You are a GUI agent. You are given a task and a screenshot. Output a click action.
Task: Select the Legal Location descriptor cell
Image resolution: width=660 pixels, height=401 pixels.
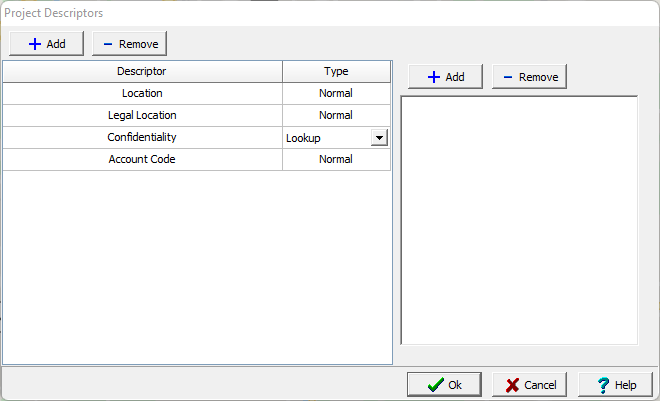(142, 115)
